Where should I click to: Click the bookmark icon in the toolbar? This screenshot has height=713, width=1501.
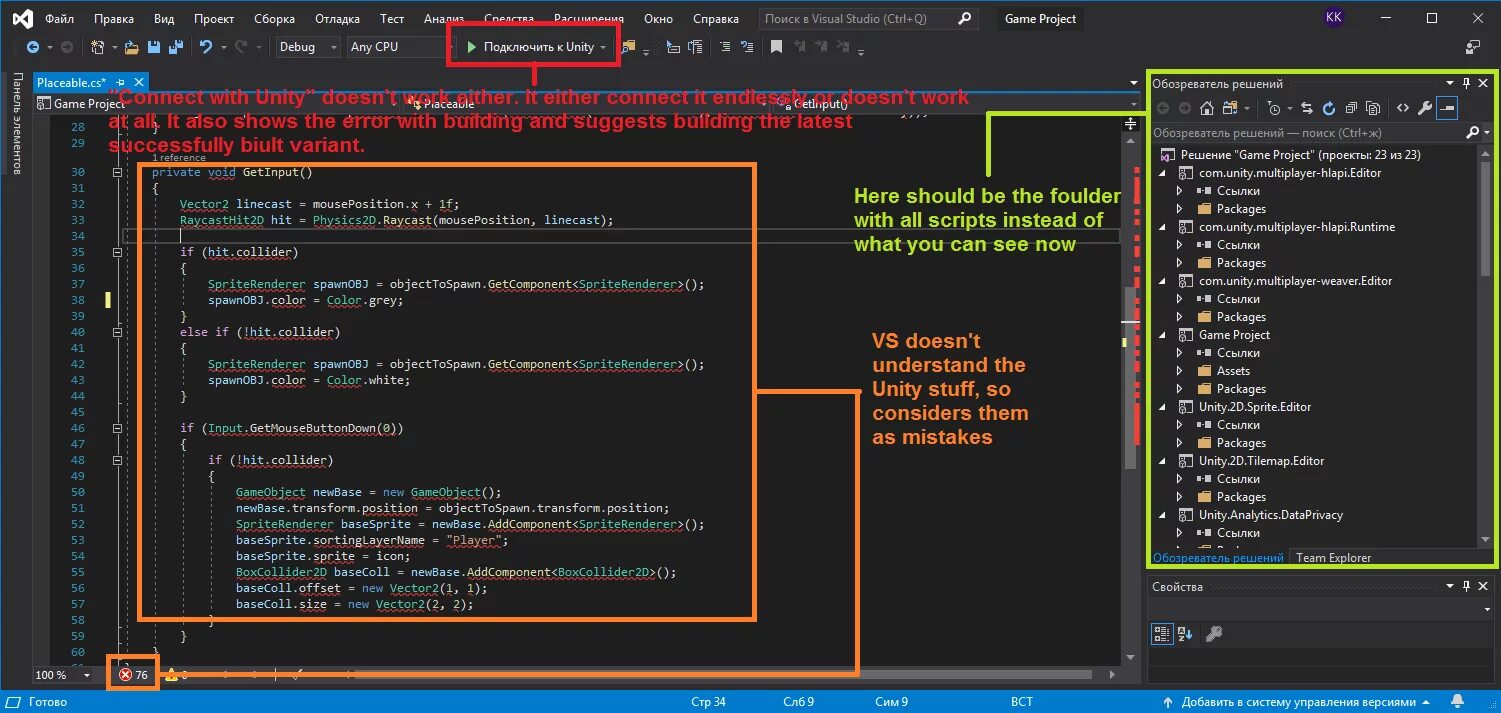click(776, 47)
